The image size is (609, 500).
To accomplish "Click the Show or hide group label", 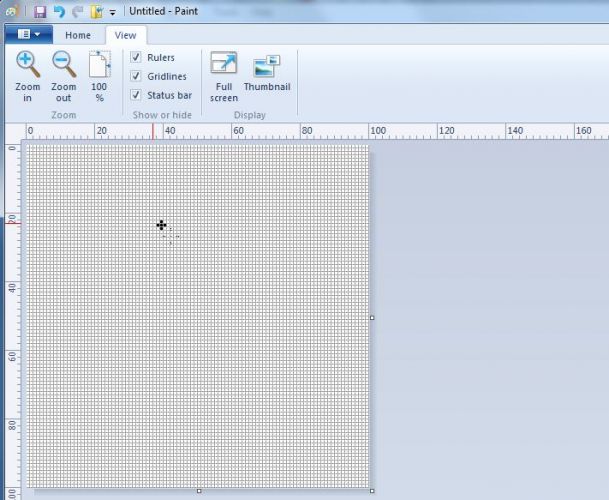I will tap(162, 115).
